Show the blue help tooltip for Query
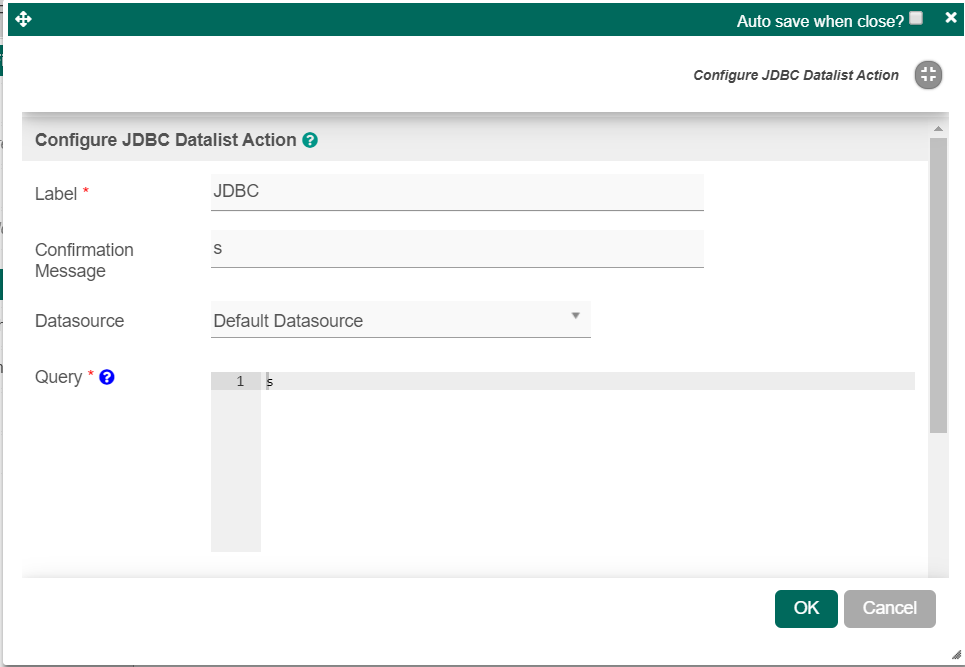 (x=107, y=377)
